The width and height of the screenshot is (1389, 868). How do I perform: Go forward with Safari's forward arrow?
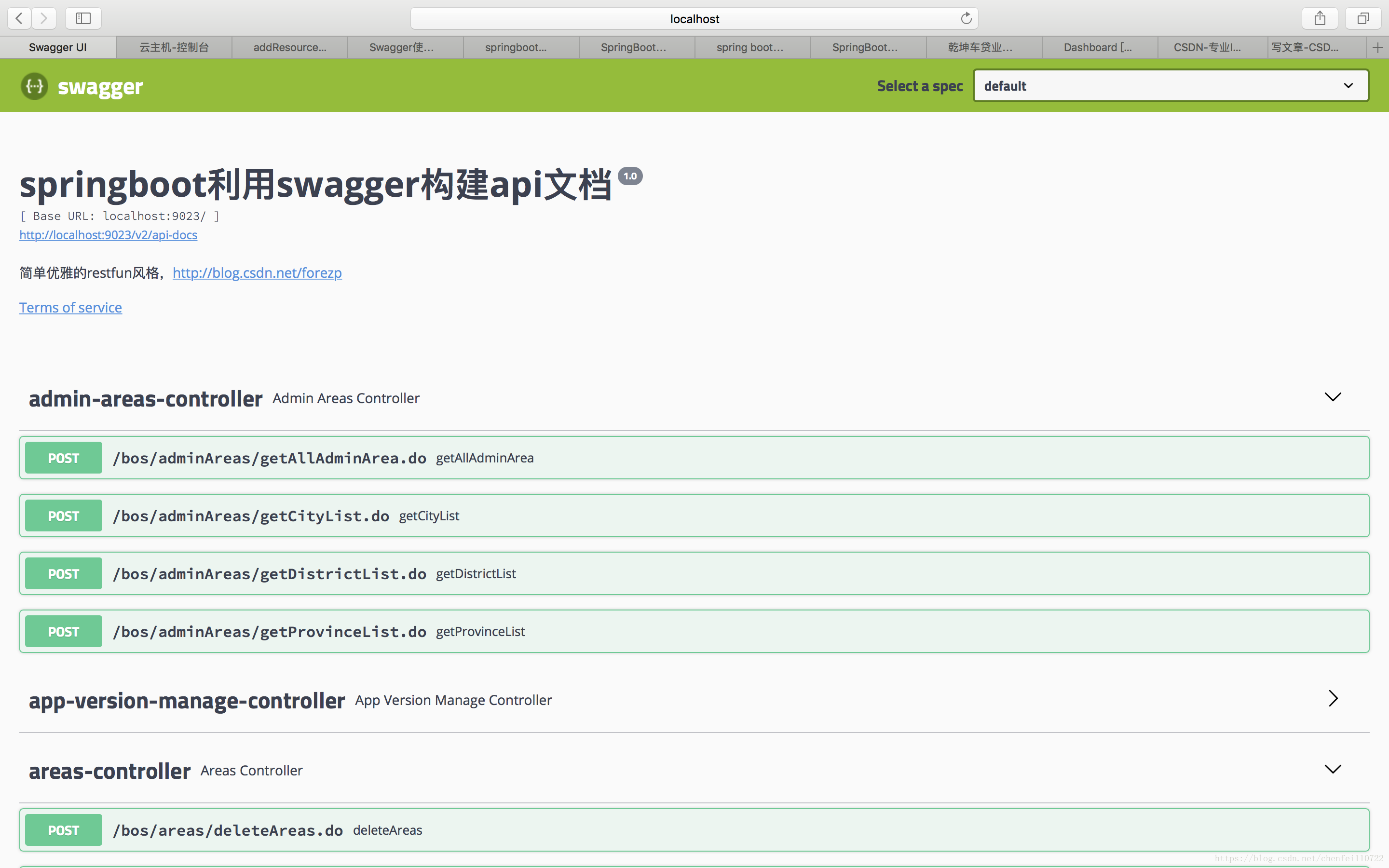(x=44, y=18)
